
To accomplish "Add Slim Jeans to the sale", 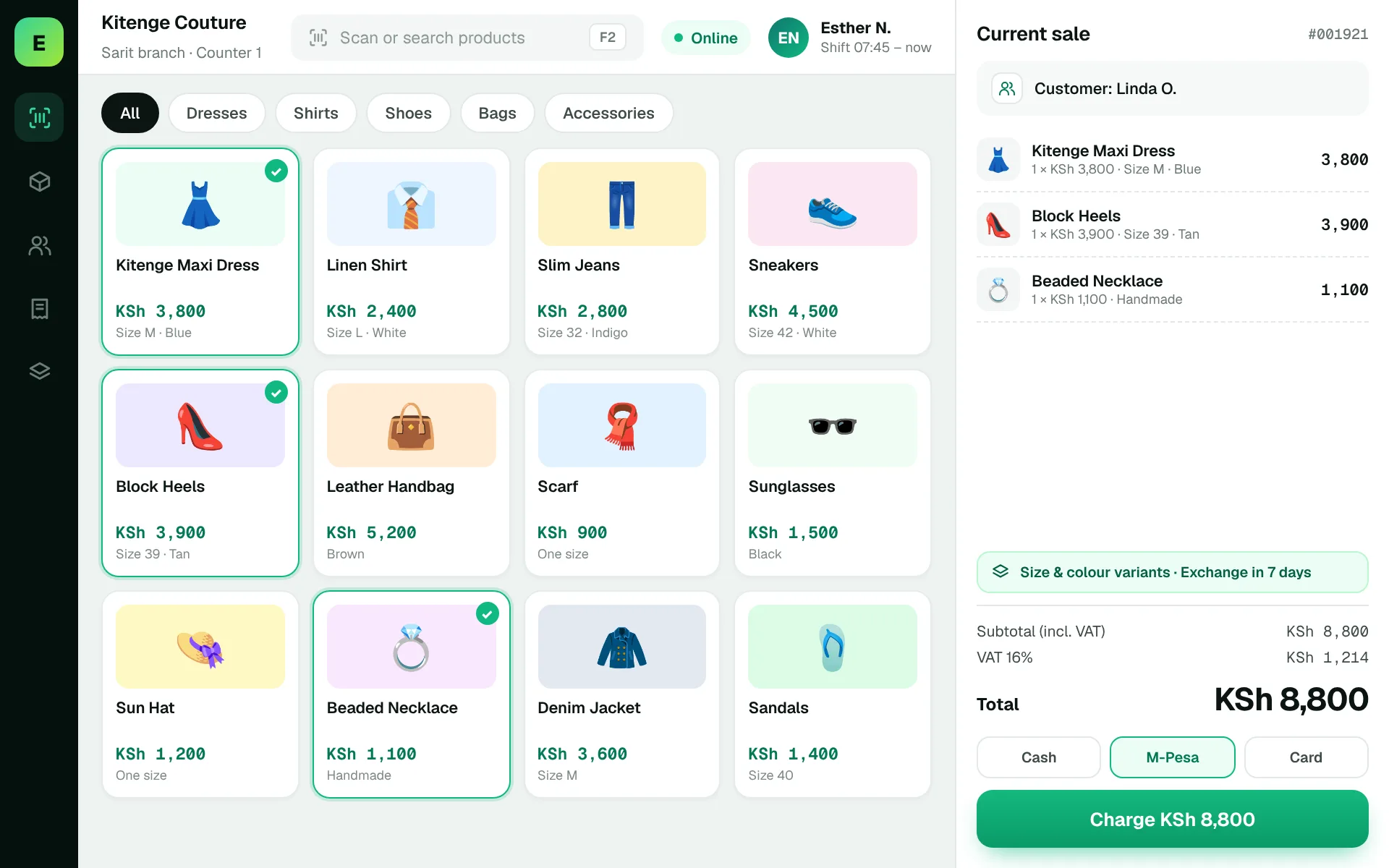I will tap(622, 252).
